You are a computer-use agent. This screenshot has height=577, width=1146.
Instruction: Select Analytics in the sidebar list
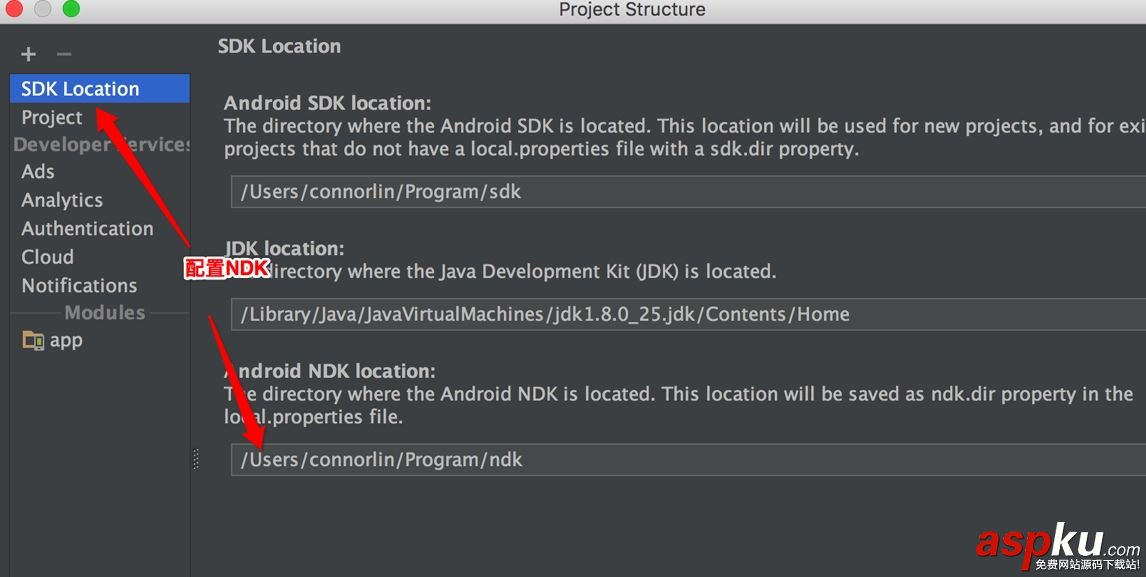[x=62, y=200]
